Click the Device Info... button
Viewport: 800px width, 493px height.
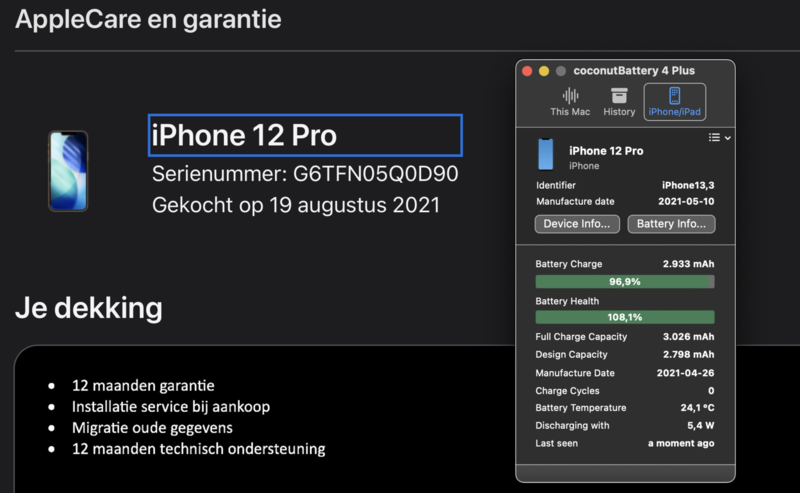578,224
